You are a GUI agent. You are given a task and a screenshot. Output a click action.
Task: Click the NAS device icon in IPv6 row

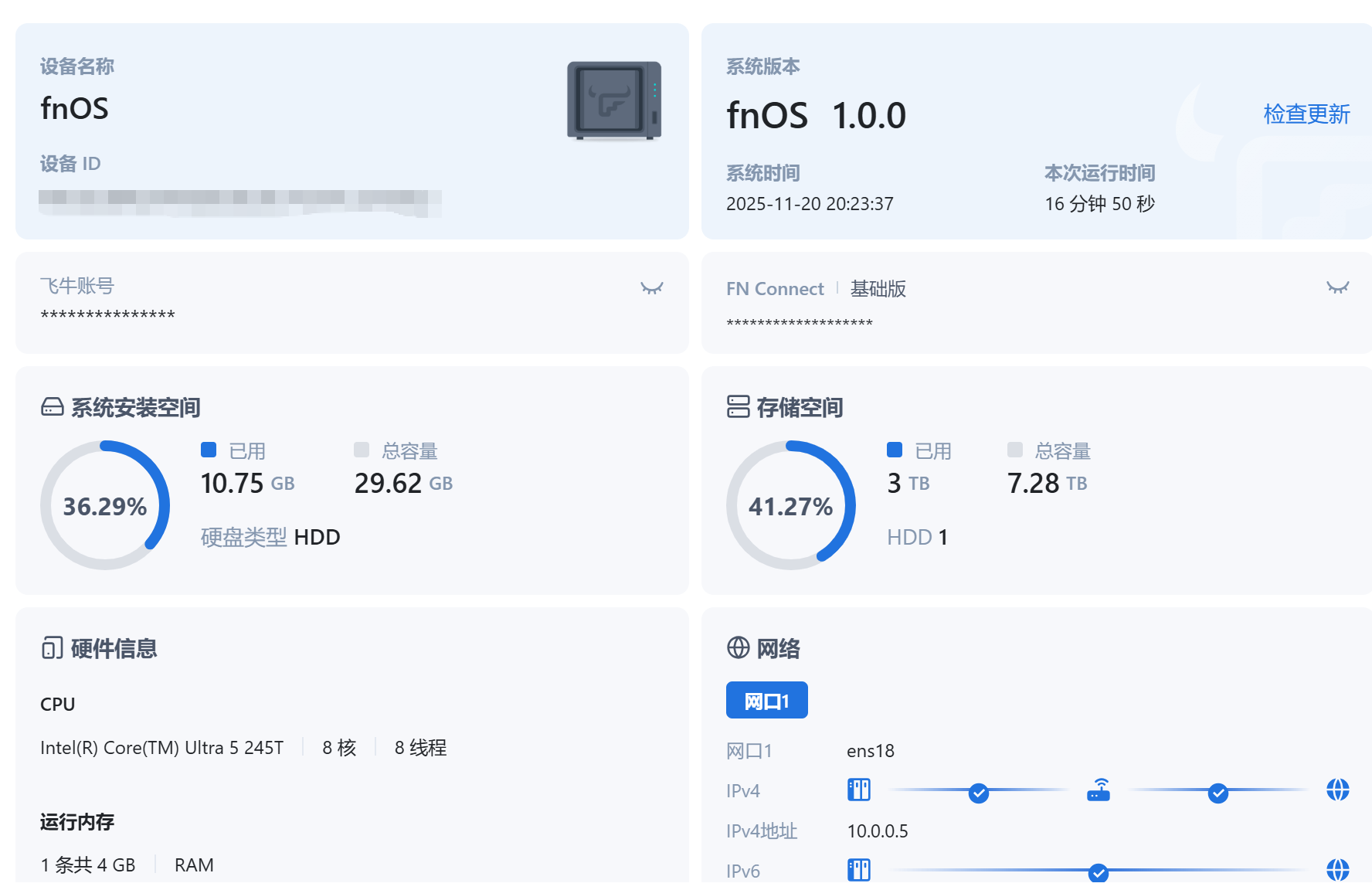(859, 870)
